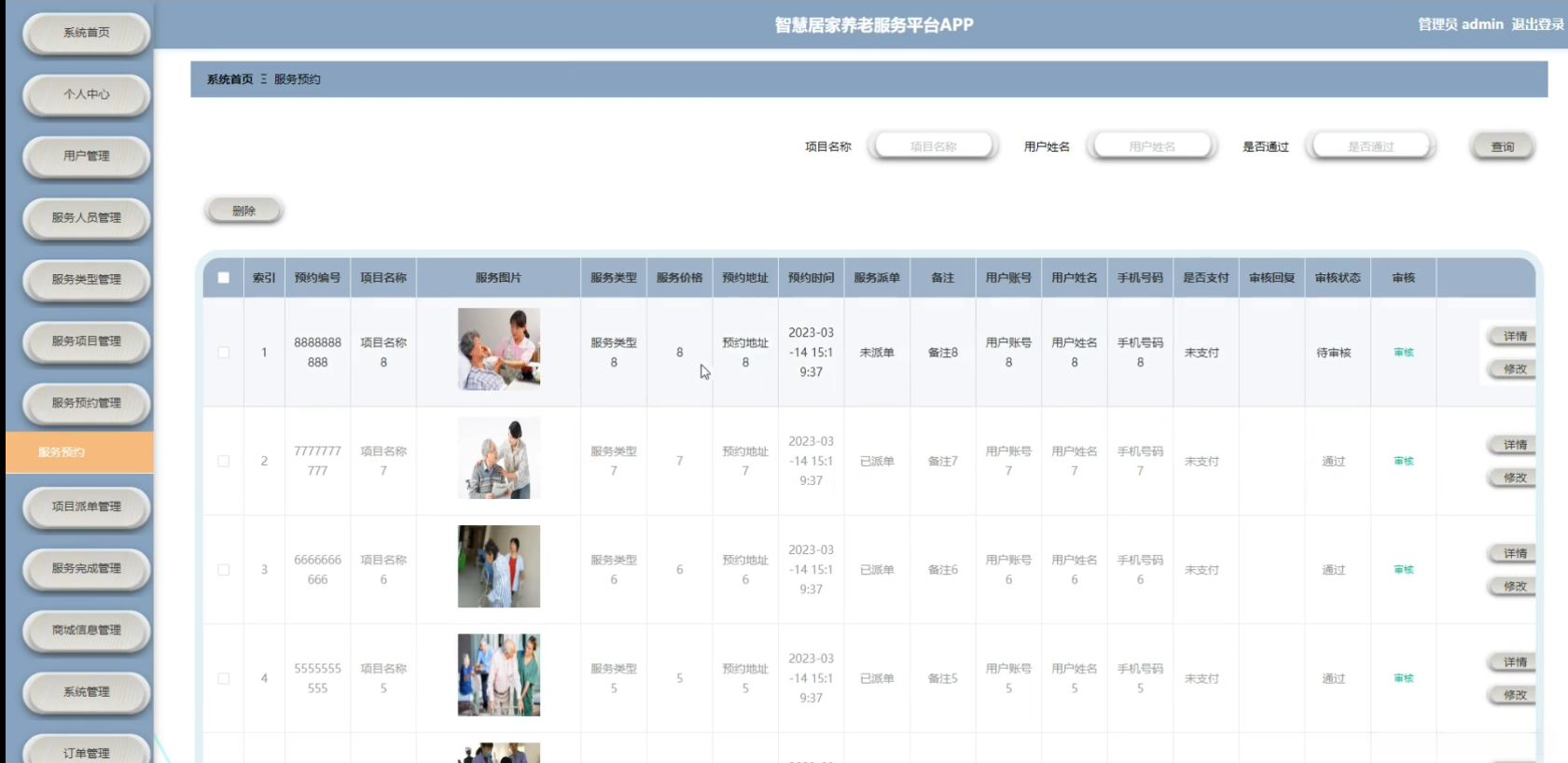The width and height of the screenshot is (1568, 763).
Task: Click the green 审核 link for 项目名称8
Action: (x=1404, y=353)
